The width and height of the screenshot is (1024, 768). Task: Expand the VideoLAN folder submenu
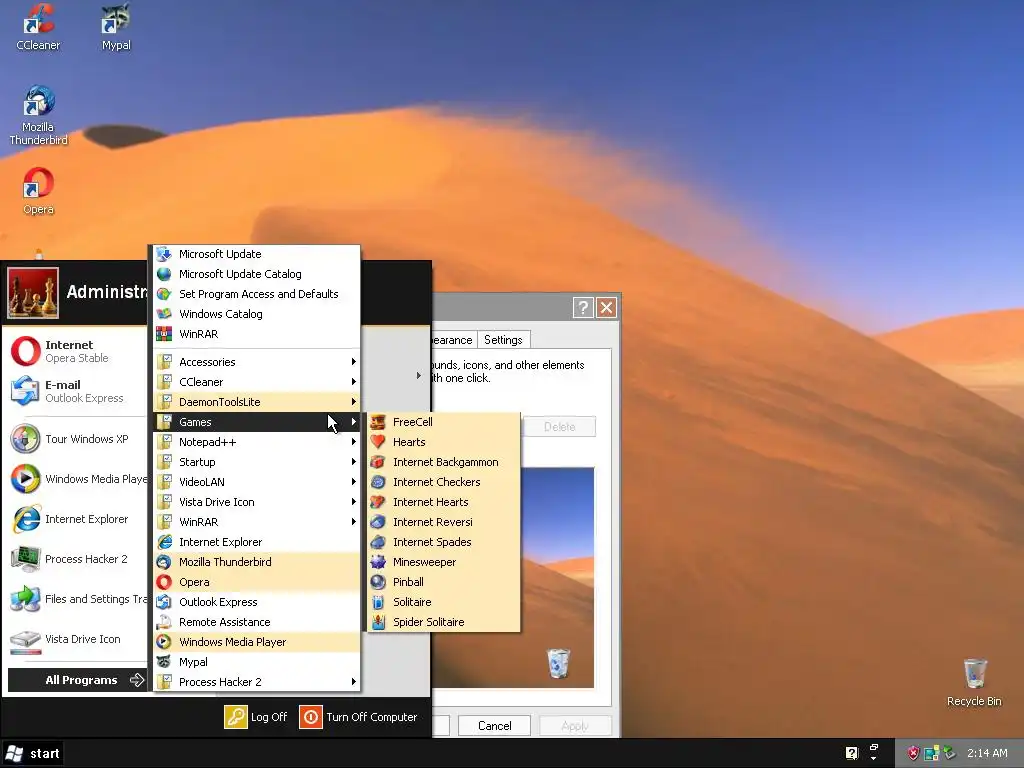[x=257, y=482]
